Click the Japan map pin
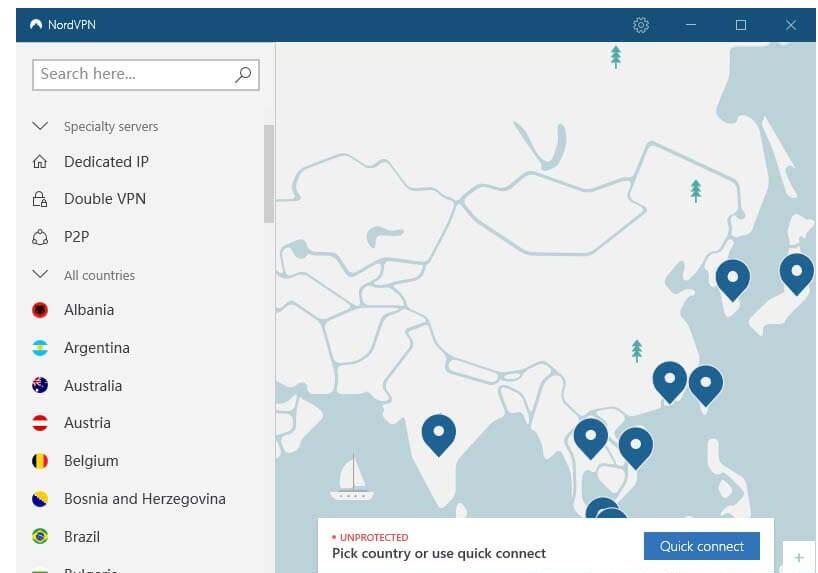818x573 pixels. (x=797, y=273)
